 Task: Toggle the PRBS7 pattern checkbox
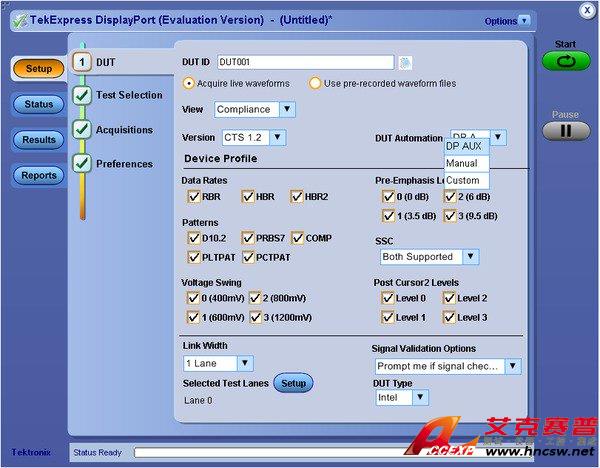(x=247, y=239)
